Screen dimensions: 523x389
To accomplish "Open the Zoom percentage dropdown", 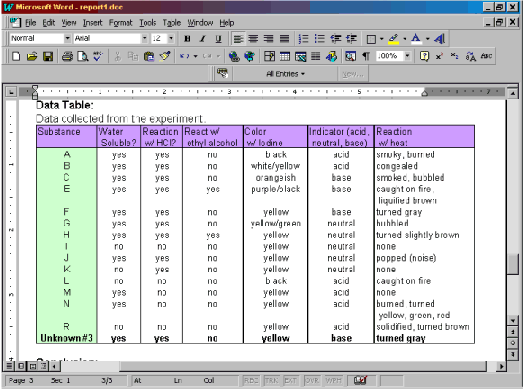I will point(407,56).
